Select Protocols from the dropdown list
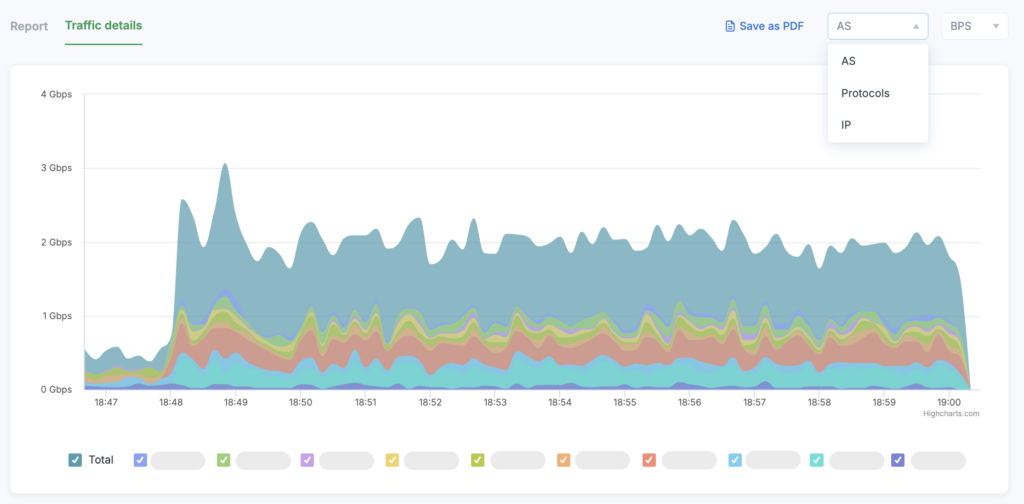 click(865, 93)
